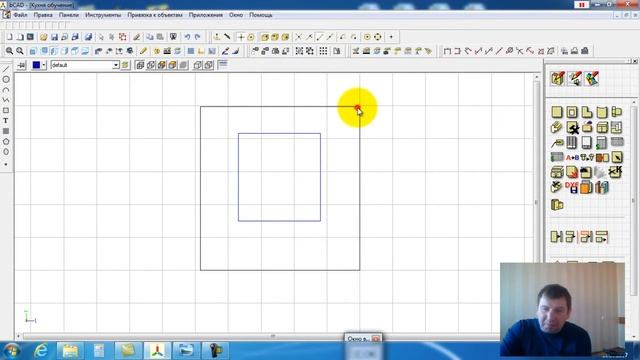Click the Redo arrow icon
Viewport: 640px width, 360px height.
coord(198,37)
